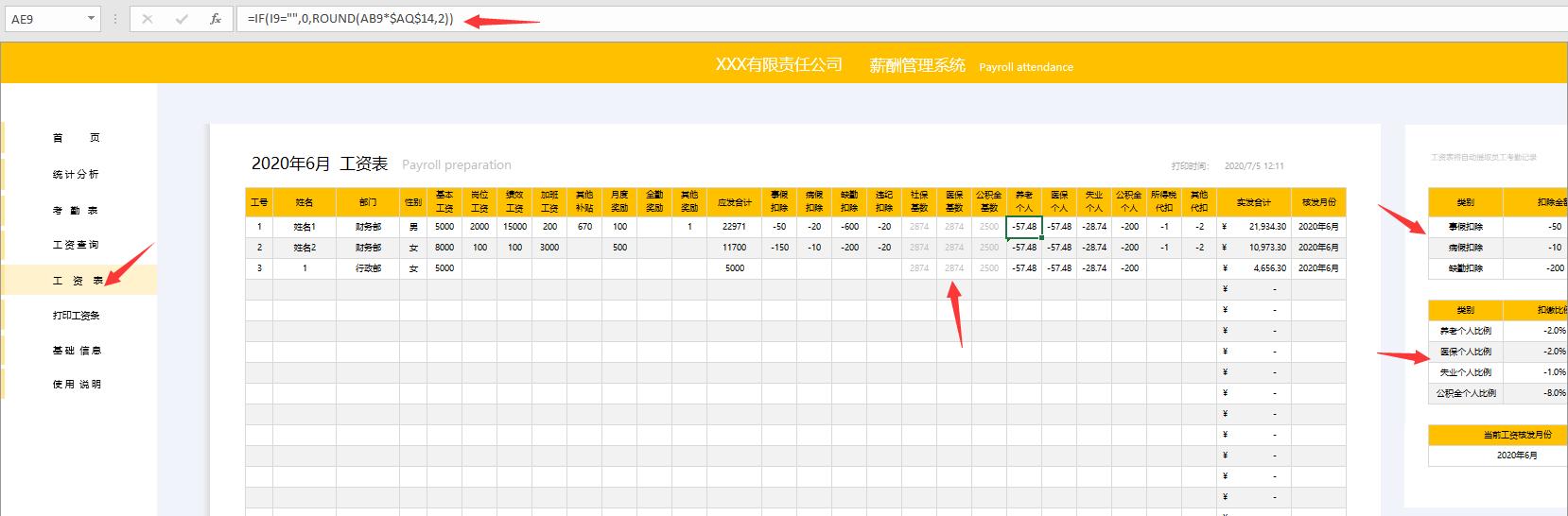Select the highlighted 工资表 sidebar item
The height and width of the screenshot is (516, 1568).
point(77,281)
